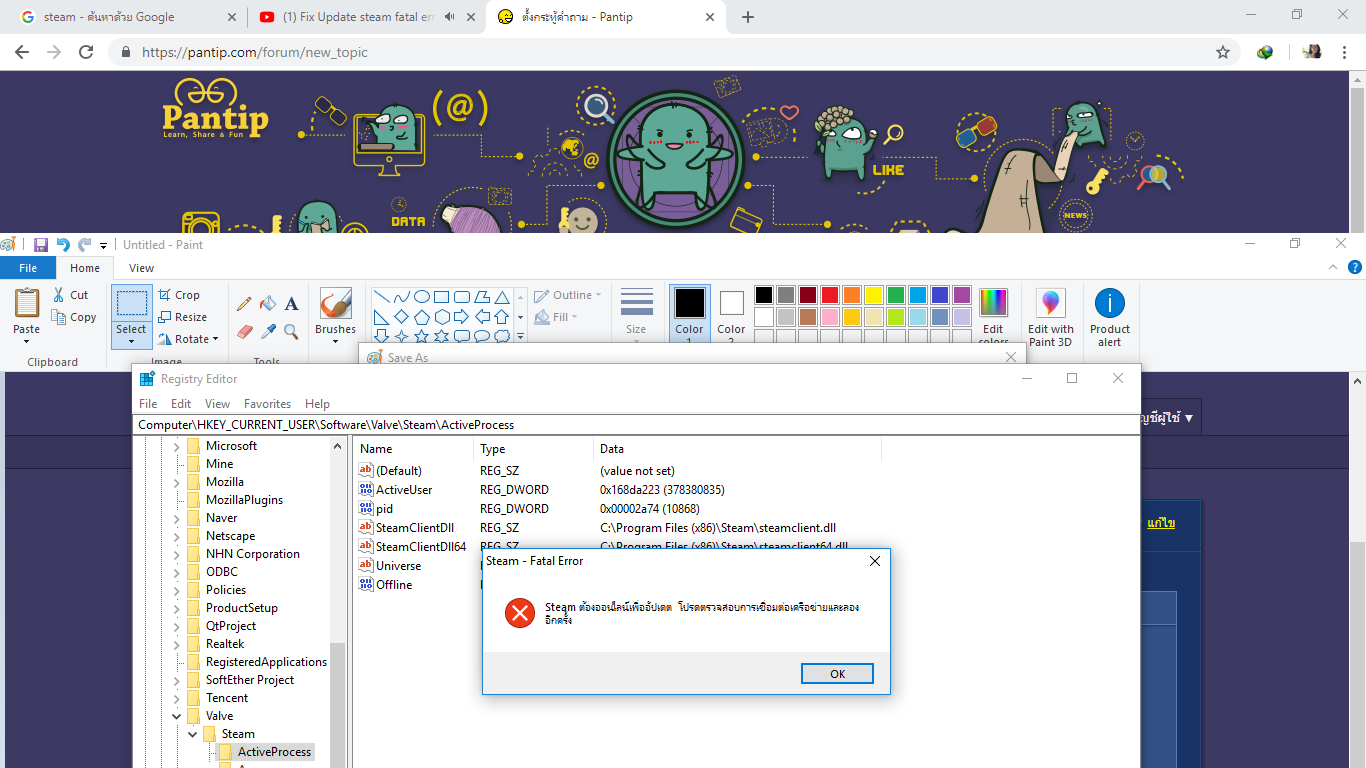Click the Save icon in Paint's title bar
Screen dimensions: 1366x768
(x=41, y=244)
